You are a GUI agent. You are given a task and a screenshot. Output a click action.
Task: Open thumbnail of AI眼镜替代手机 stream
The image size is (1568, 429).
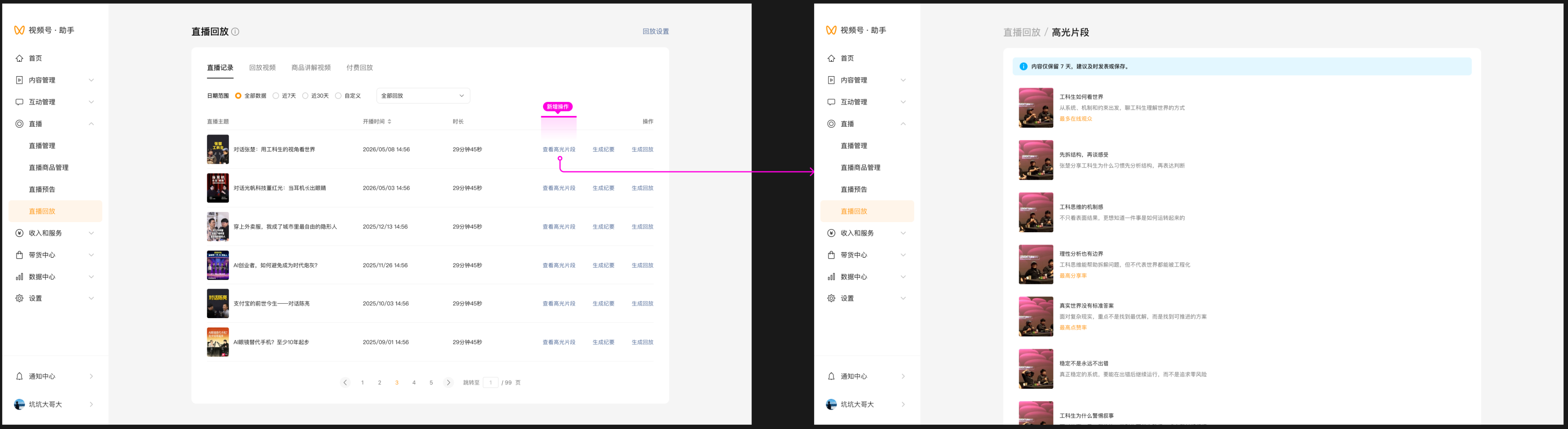[218, 343]
